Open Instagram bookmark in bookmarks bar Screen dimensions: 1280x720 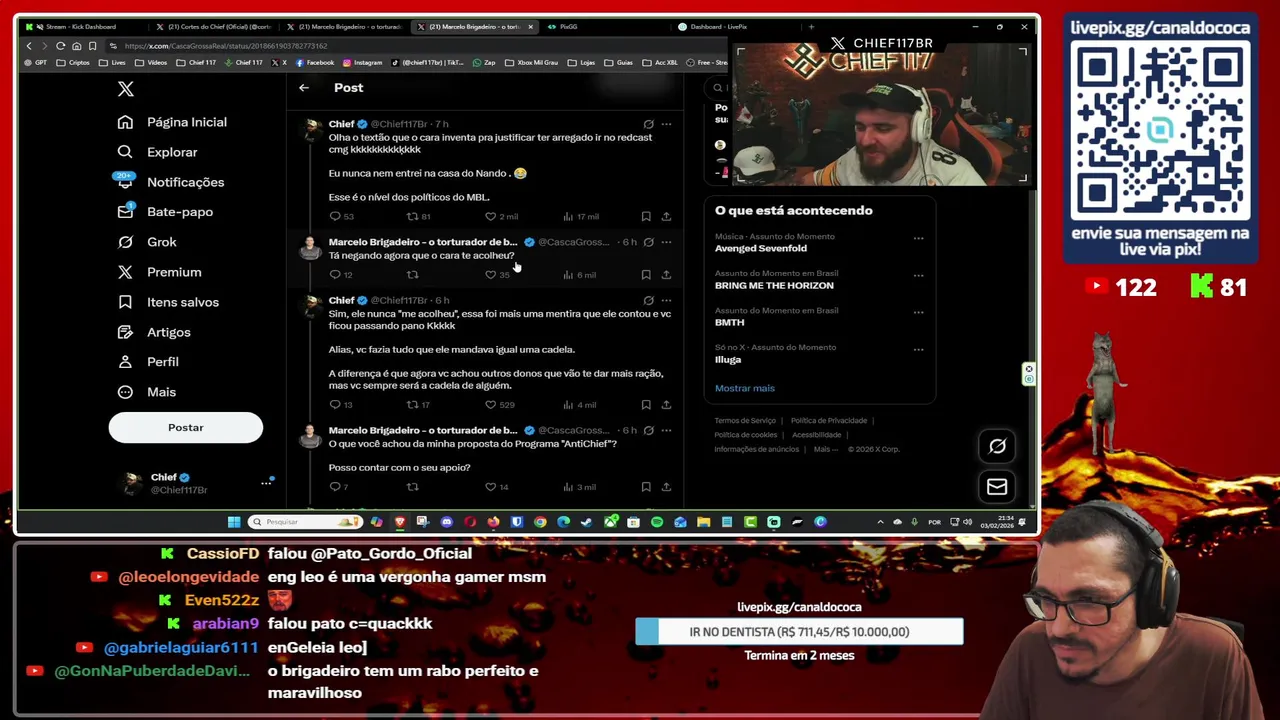pyautogui.click(x=362, y=62)
